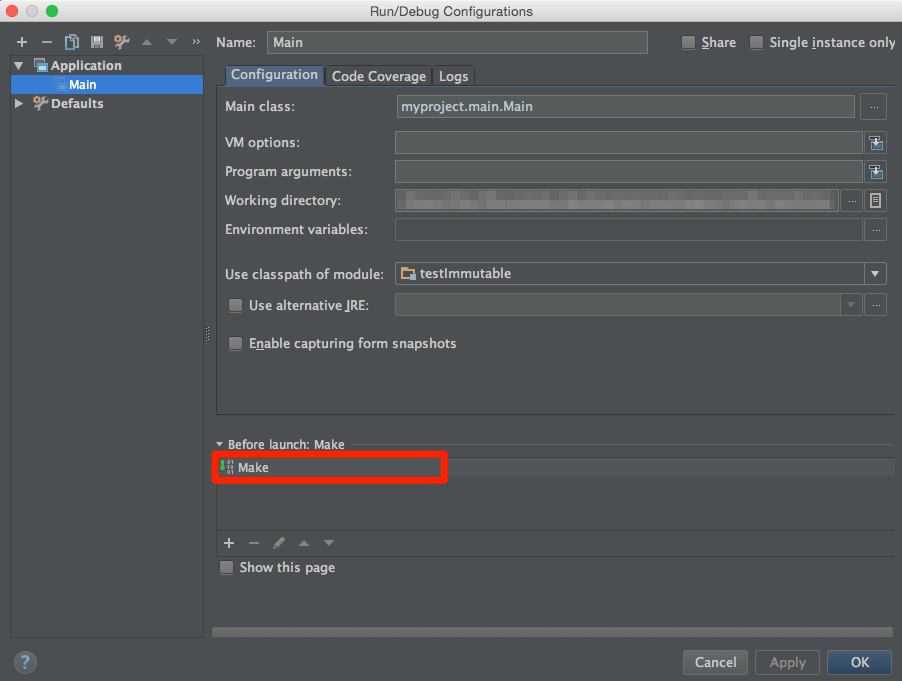
Task: Collapse the Before launch section
Action: pyautogui.click(x=220, y=445)
